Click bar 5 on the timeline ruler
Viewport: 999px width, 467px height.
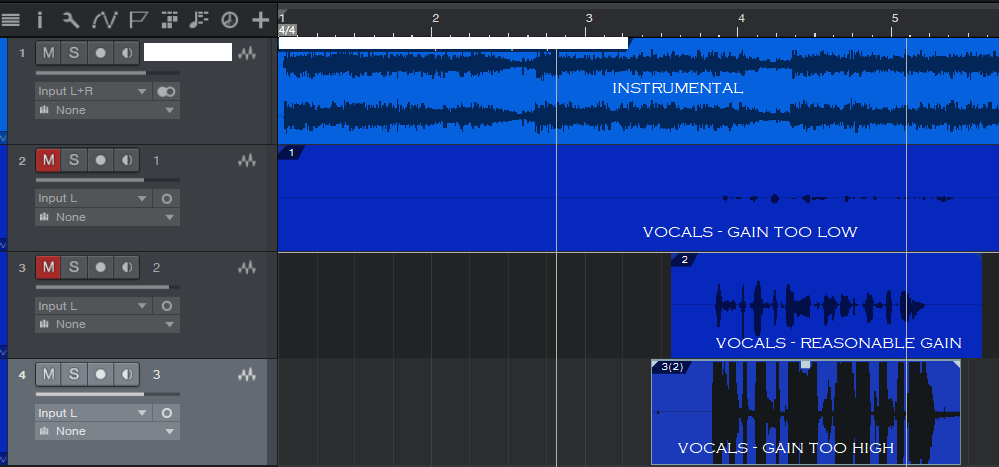(x=895, y=18)
